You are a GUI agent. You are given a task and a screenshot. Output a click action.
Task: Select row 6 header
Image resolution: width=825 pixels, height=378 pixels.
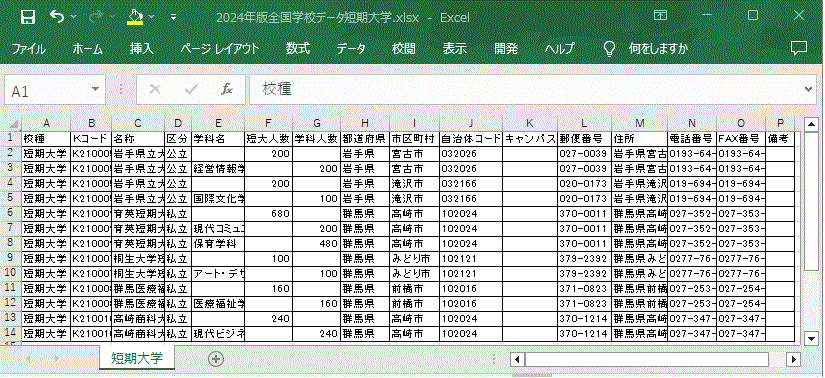click(x=11, y=214)
